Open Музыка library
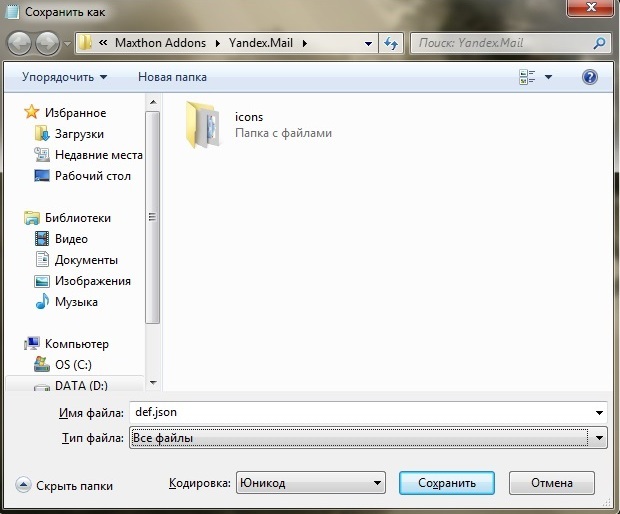 [x=76, y=302]
